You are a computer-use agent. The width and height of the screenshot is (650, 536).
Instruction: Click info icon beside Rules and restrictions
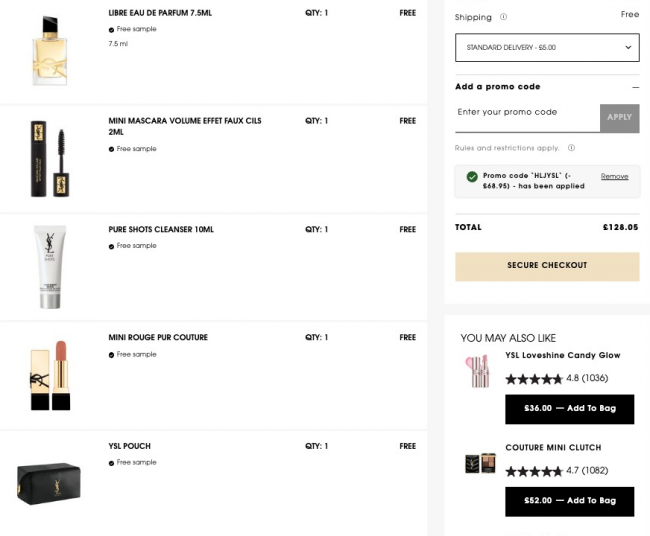[571, 148]
